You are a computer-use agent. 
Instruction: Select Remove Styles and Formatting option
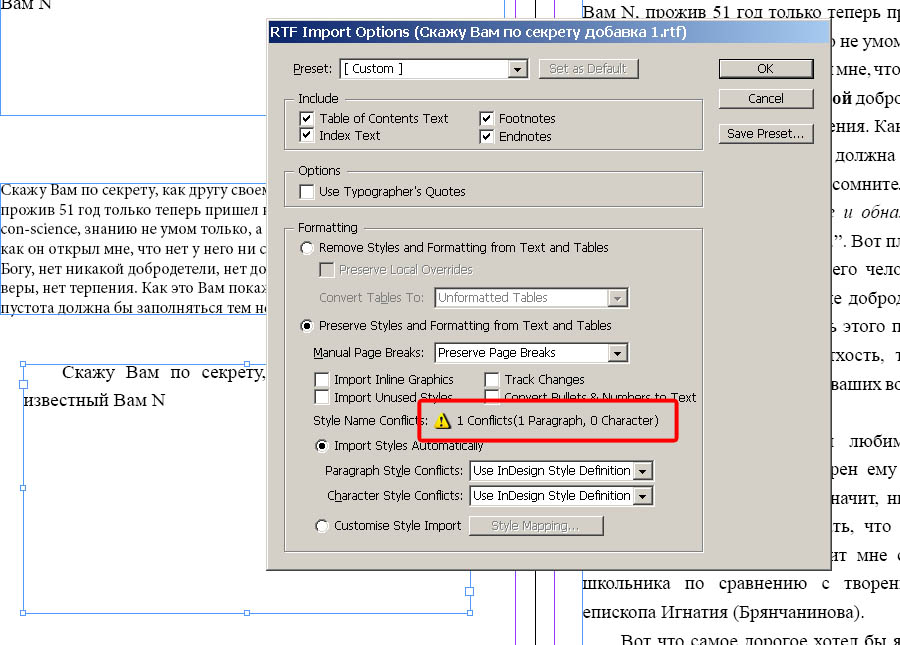(x=307, y=248)
